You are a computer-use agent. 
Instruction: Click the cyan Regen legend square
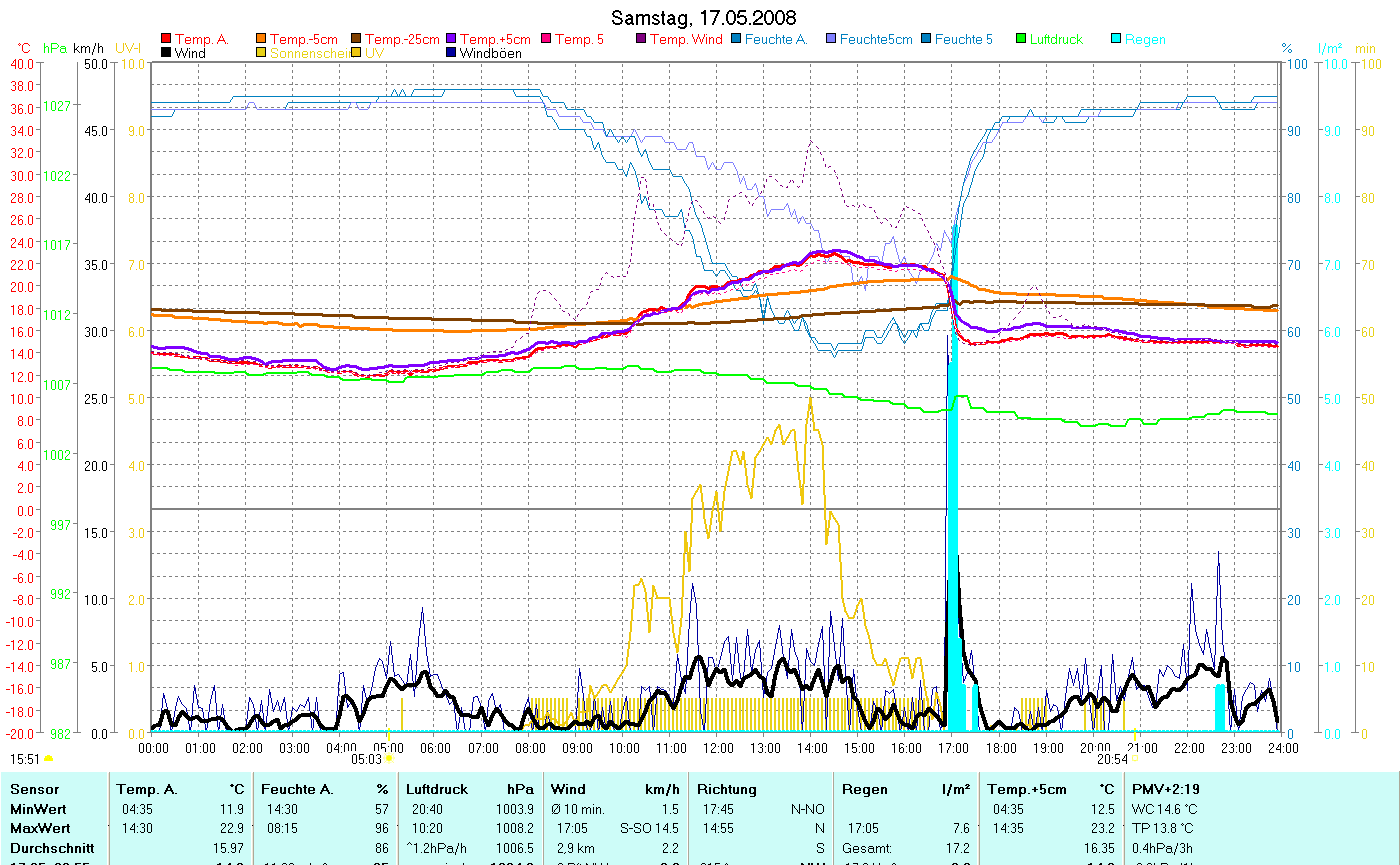coord(1117,39)
